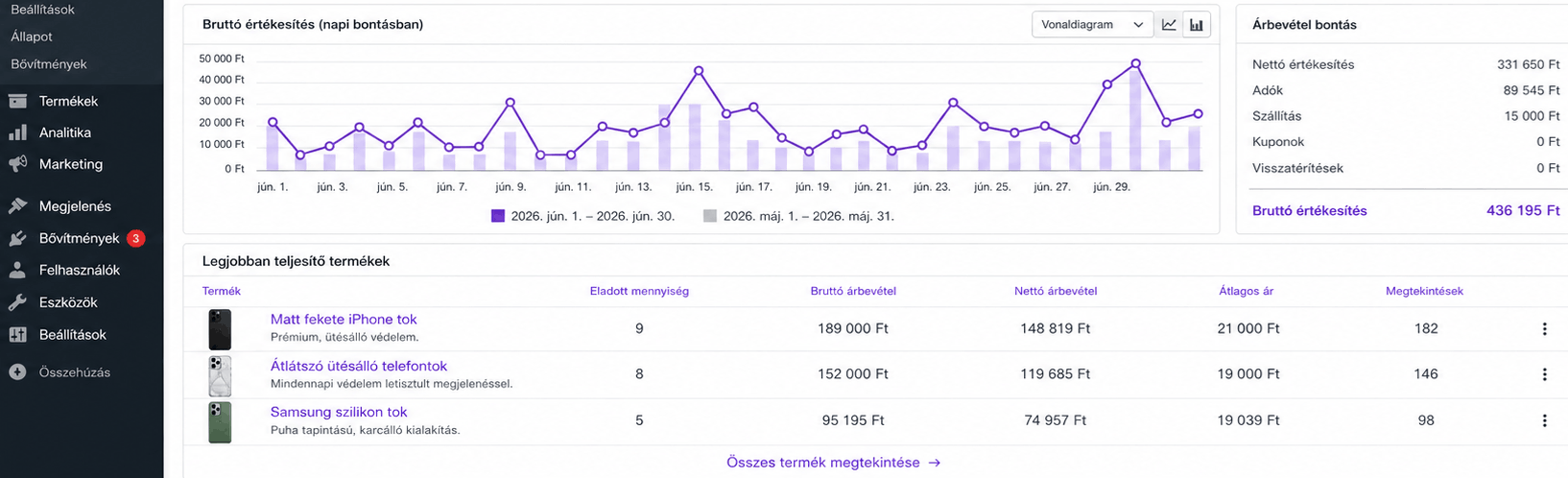Click the Nettó értékesítés 331 650 Ft value
This screenshot has width=1568, height=478.
(x=1529, y=64)
